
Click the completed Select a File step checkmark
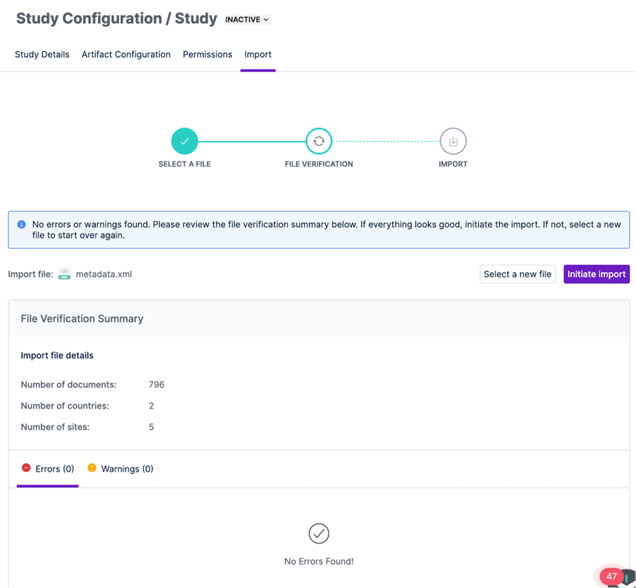click(185, 141)
